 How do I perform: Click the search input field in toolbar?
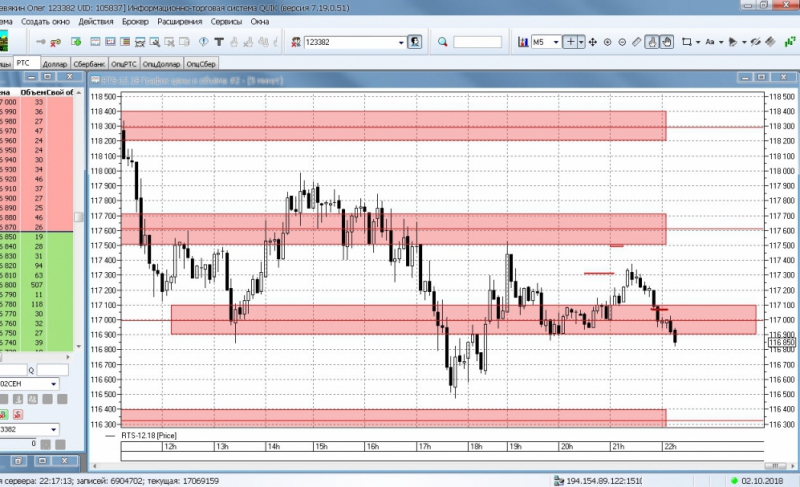[x=478, y=42]
